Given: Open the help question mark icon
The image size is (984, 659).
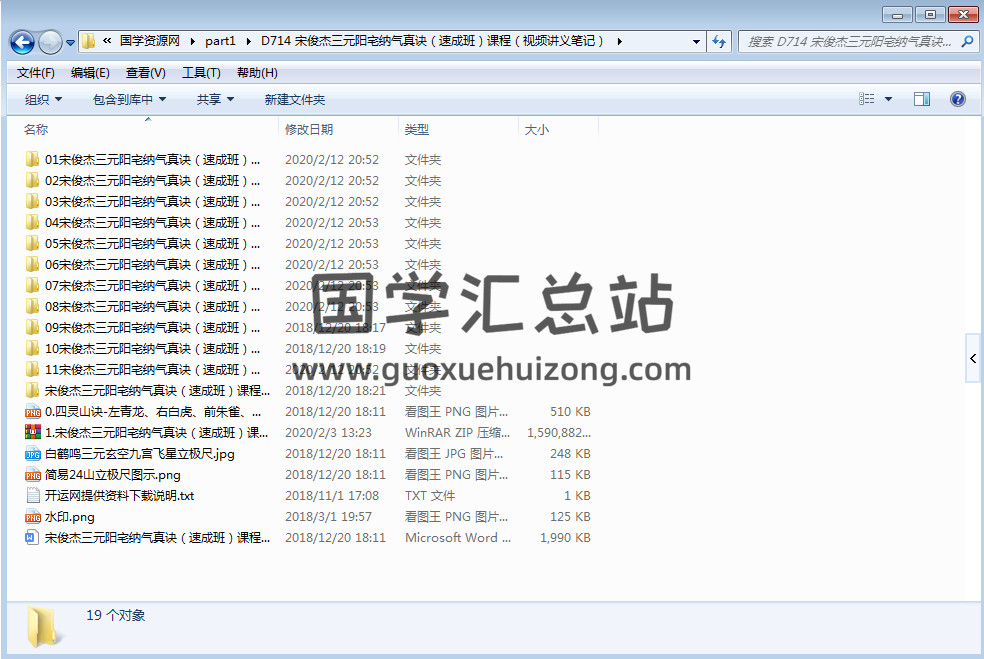Looking at the screenshot, I should (x=957, y=99).
